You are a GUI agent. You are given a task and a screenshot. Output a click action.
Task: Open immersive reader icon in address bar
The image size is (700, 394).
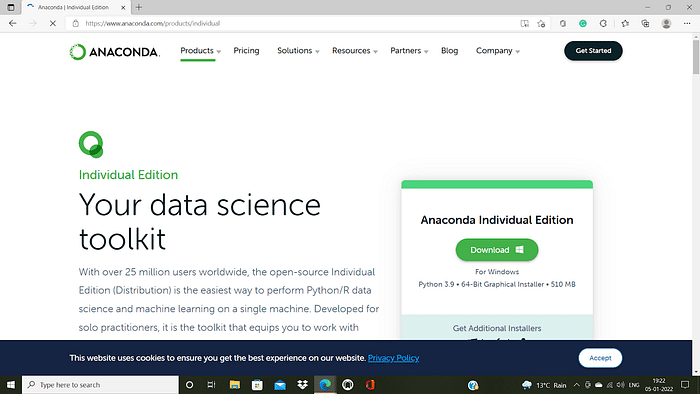point(525,23)
